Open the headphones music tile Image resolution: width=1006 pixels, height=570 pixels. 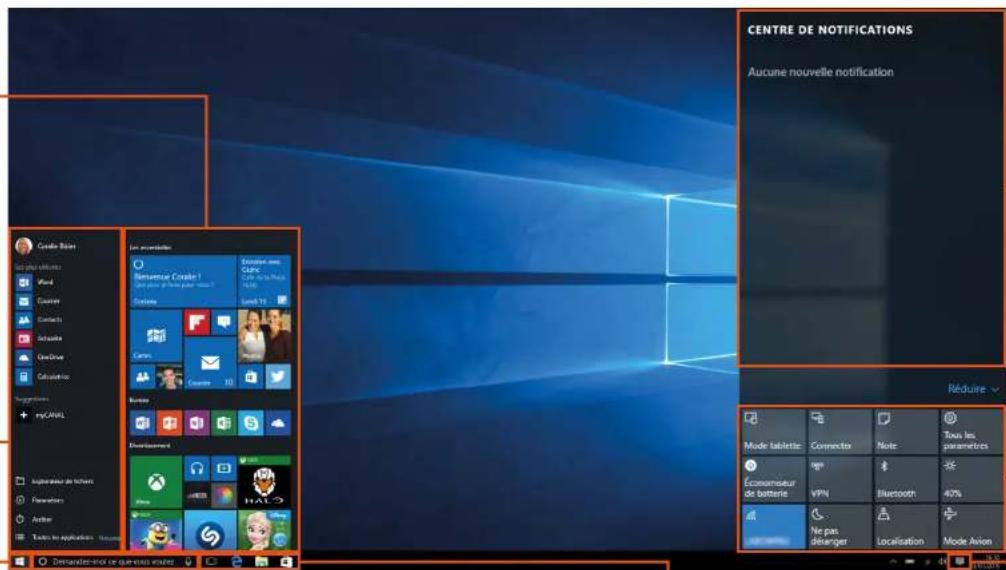tap(196, 469)
